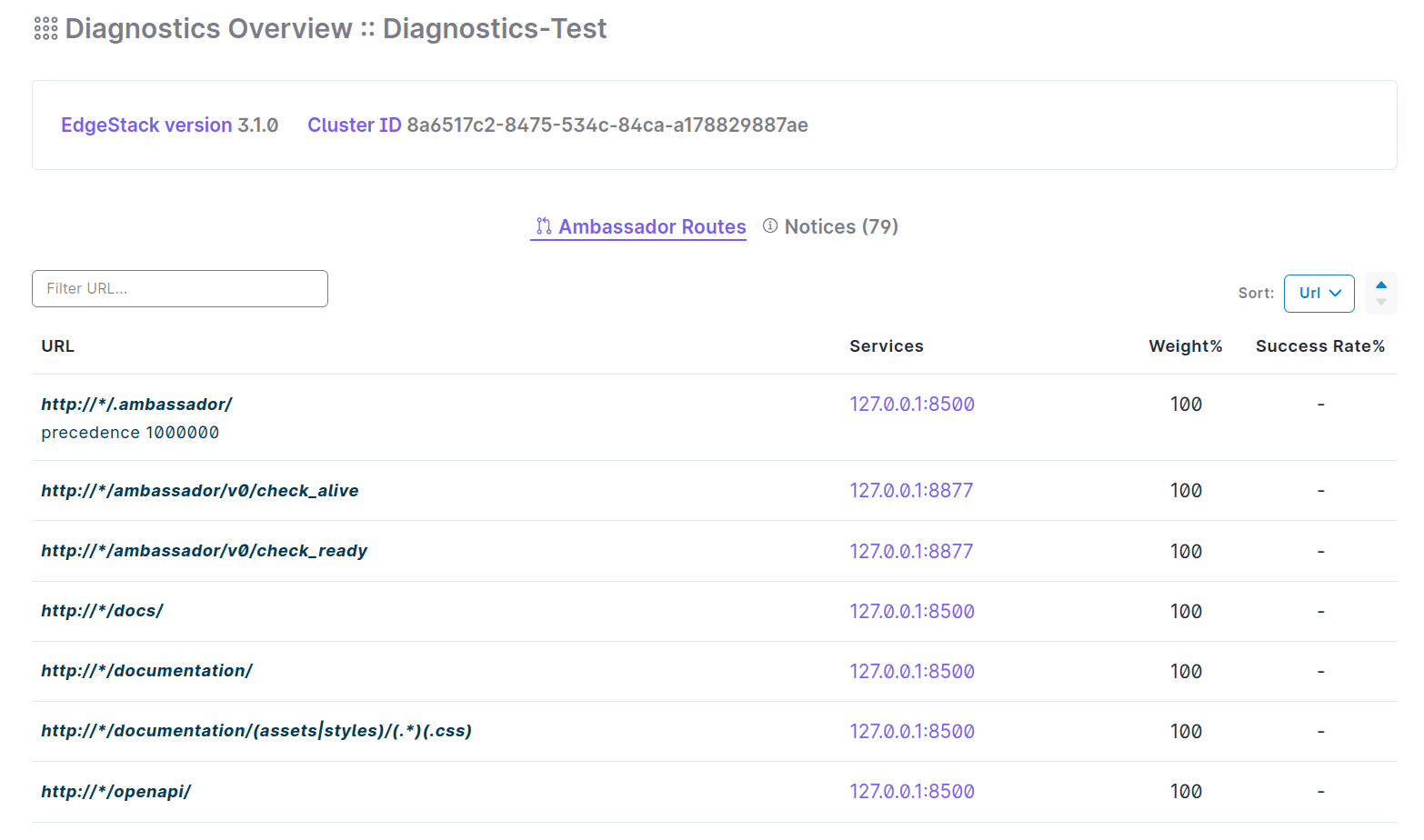Click the Cluster ID label
This screenshot has width=1424, height=840.
355,125
